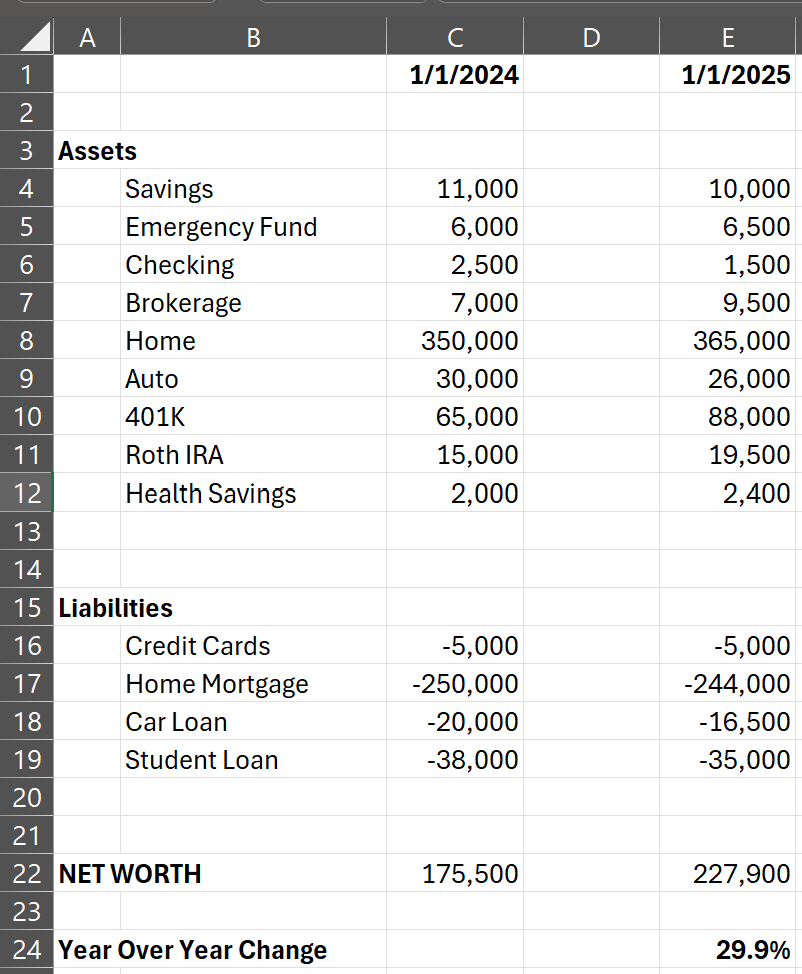Select the Liabilities heading cell
The height and width of the screenshot is (974, 802).
pos(116,608)
